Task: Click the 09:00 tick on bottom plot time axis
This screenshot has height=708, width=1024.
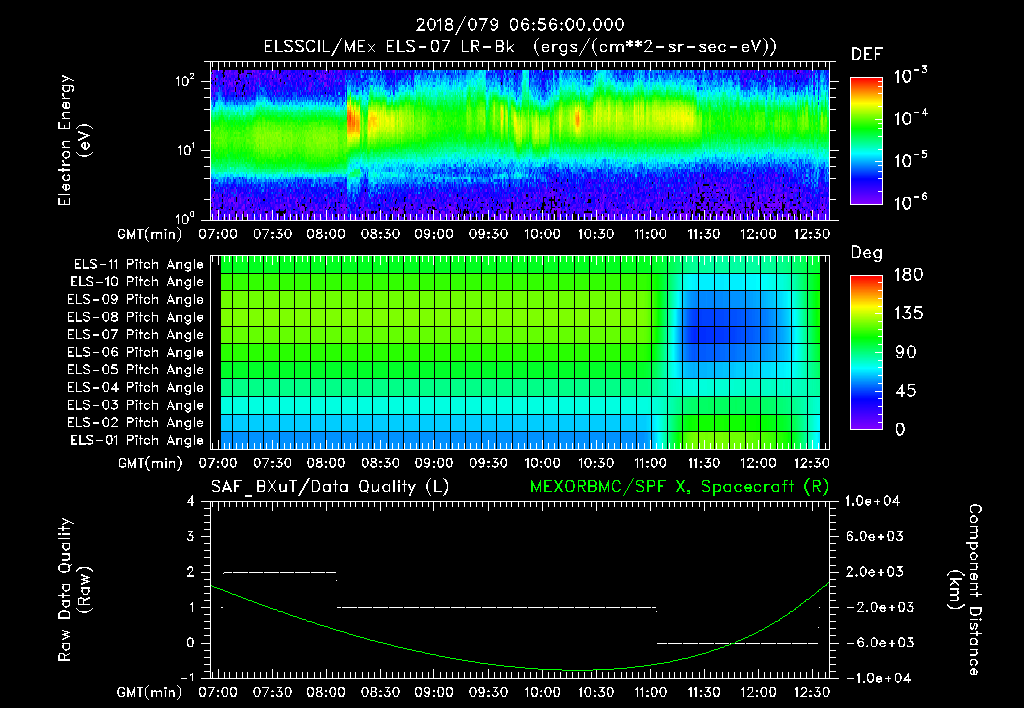Action: click(434, 692)
